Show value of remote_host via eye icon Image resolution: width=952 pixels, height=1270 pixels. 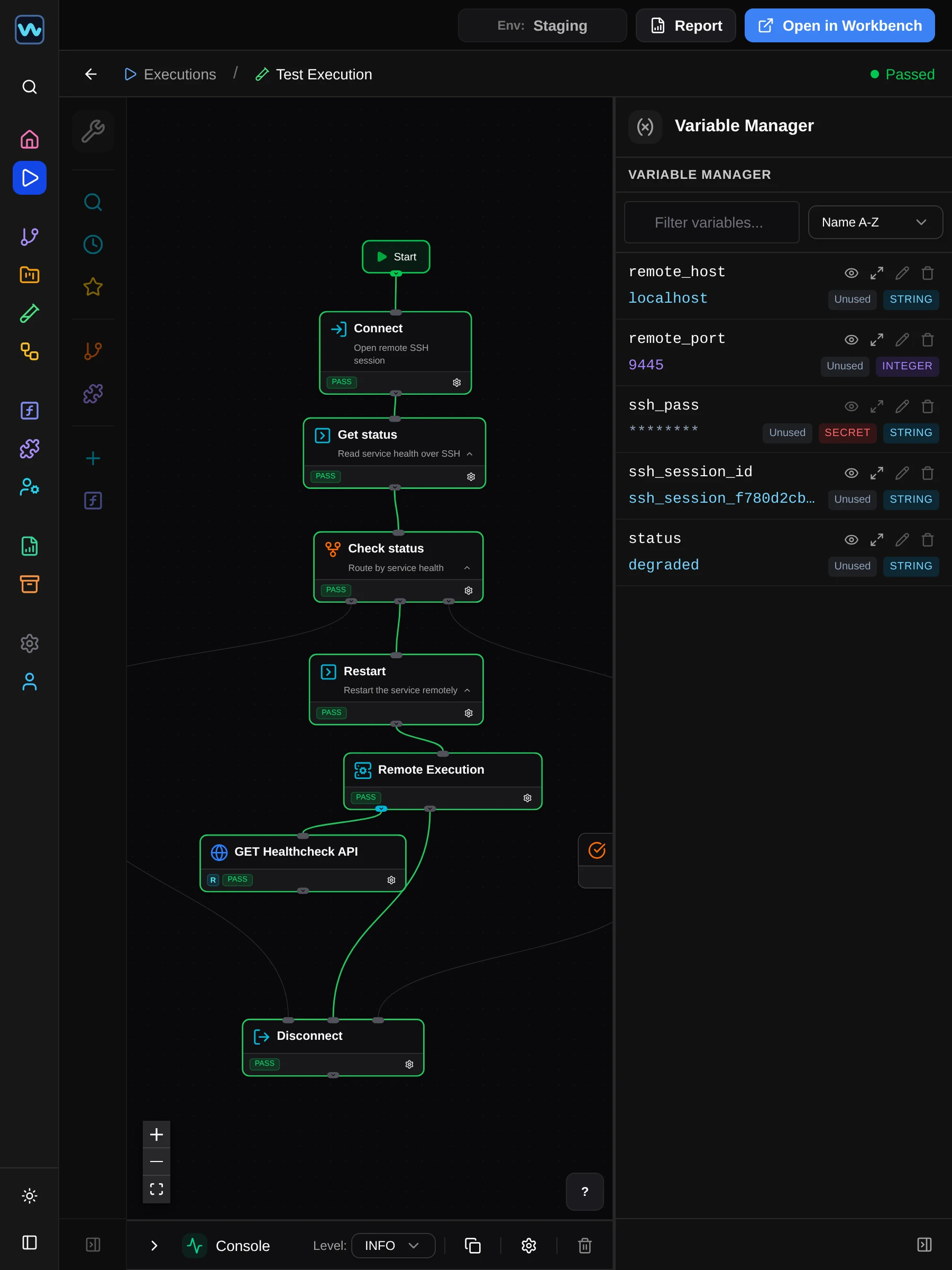pos(852,273)
